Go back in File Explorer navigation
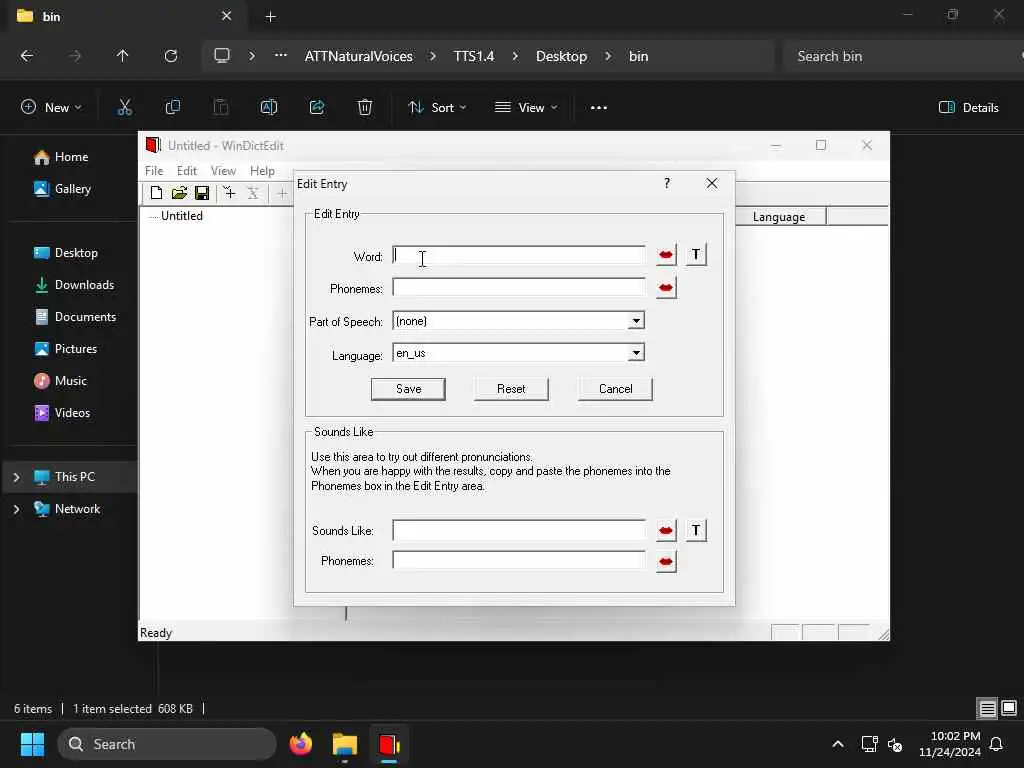Viewport: 1024px width, 768px height. (27, 56)
